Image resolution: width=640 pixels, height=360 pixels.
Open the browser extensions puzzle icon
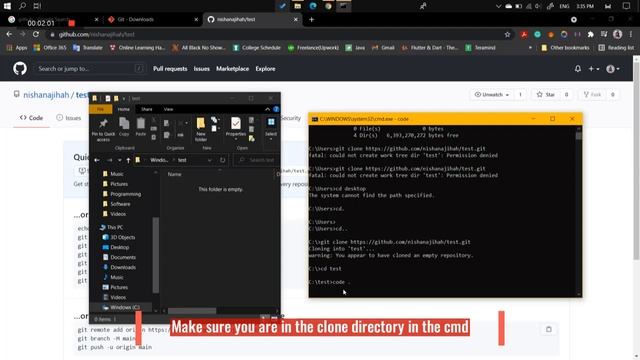[590, 35]
